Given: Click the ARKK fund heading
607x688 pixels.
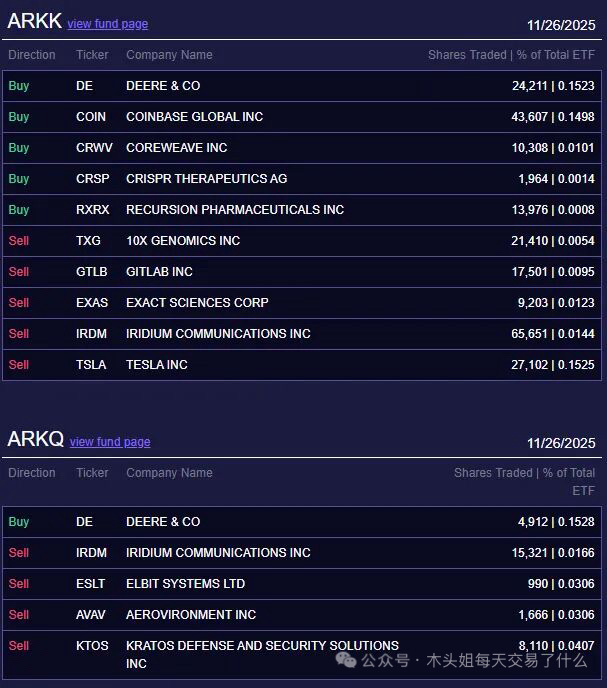Looking at the screenshot, I should point(35,21).
